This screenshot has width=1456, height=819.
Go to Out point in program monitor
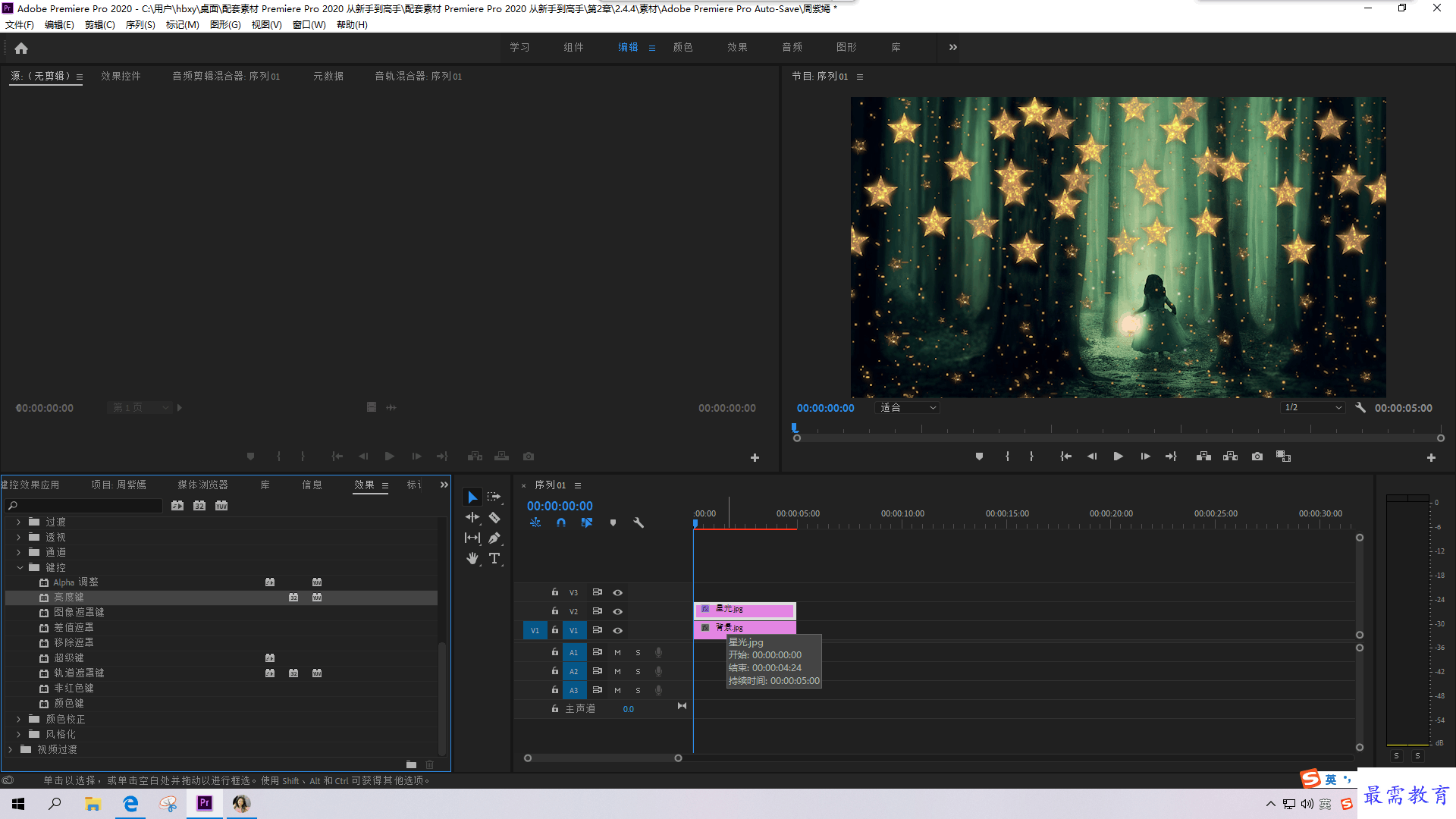1171,457
